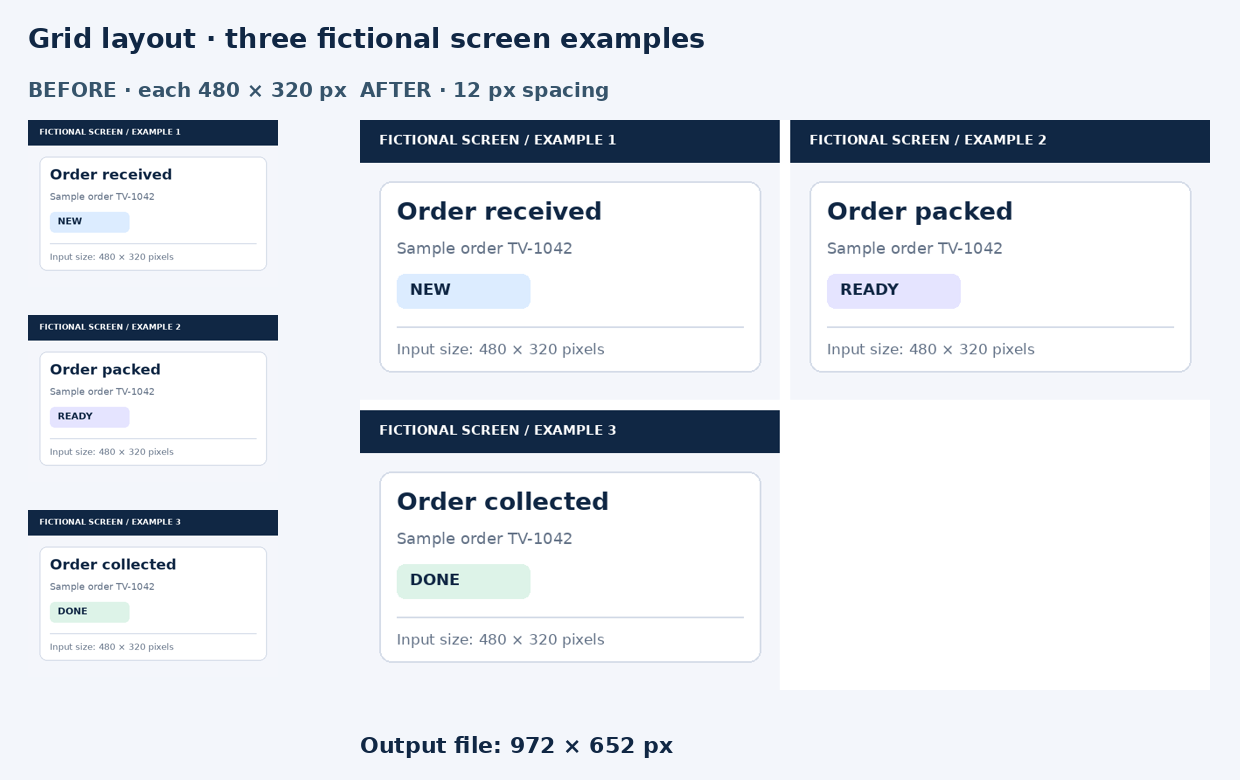The image size is (1240, 780).
Task: Click 'Order packed' title in BEFORE thumbnail
Action: point(105,370)
